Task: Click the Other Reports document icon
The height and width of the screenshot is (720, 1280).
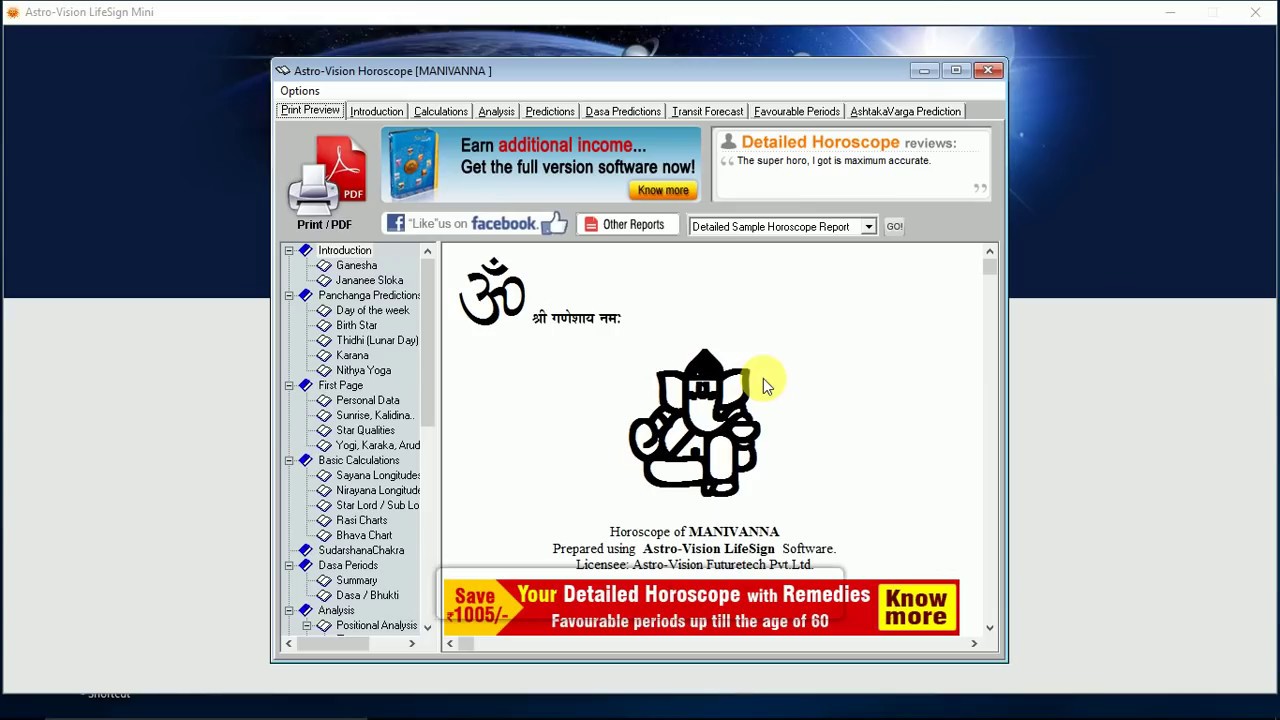Action: 591,225
